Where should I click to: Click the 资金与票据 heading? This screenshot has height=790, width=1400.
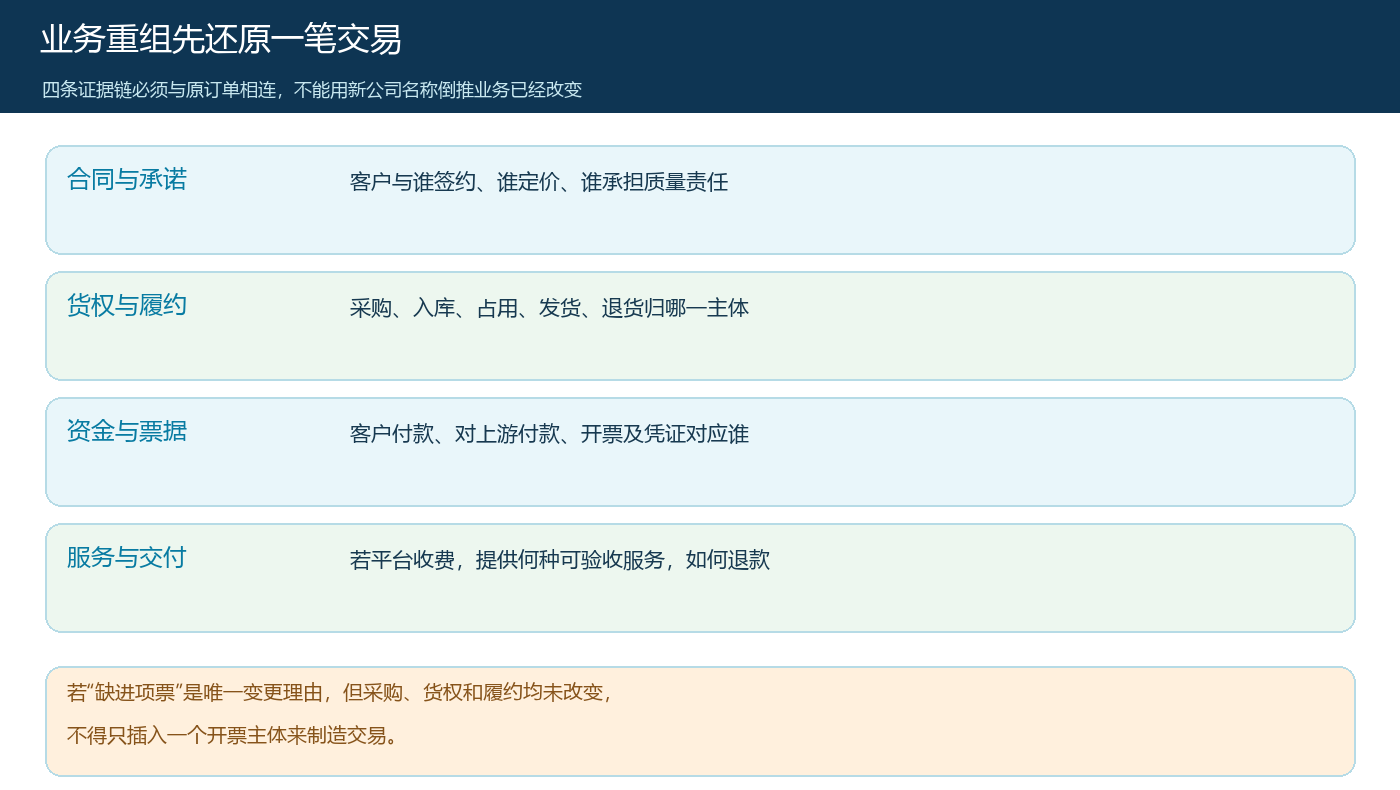coord(127,432)
